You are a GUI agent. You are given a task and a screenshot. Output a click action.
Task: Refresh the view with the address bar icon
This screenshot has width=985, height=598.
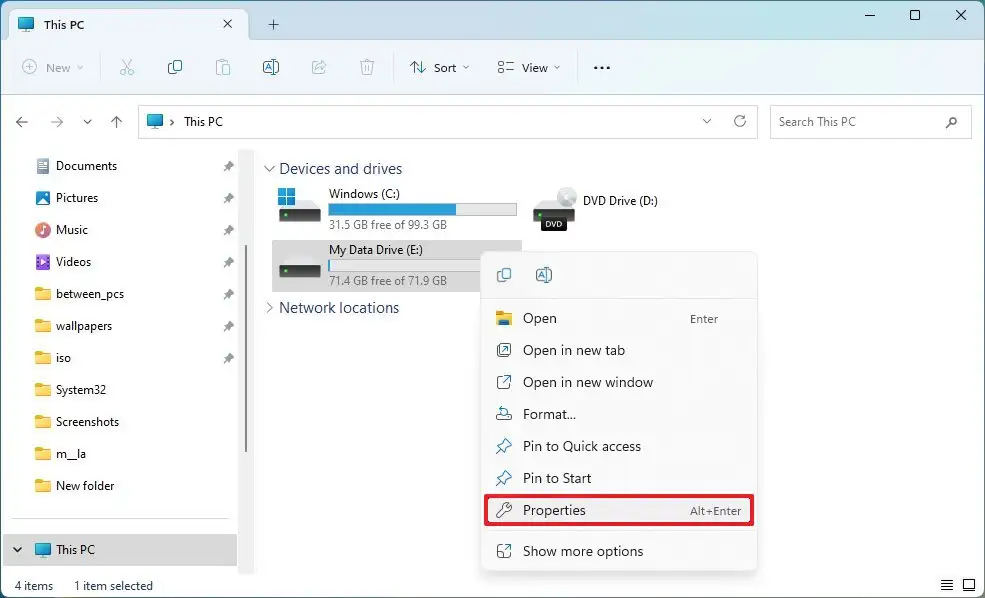[x=740, y=121]
